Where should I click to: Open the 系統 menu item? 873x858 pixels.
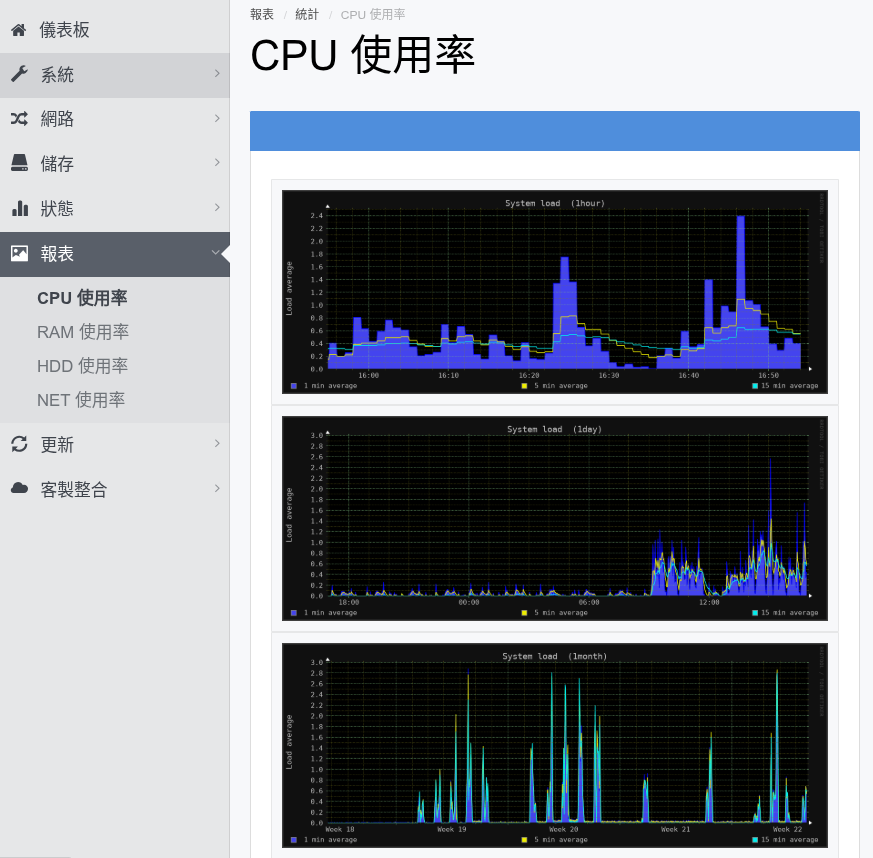[115, 75]
